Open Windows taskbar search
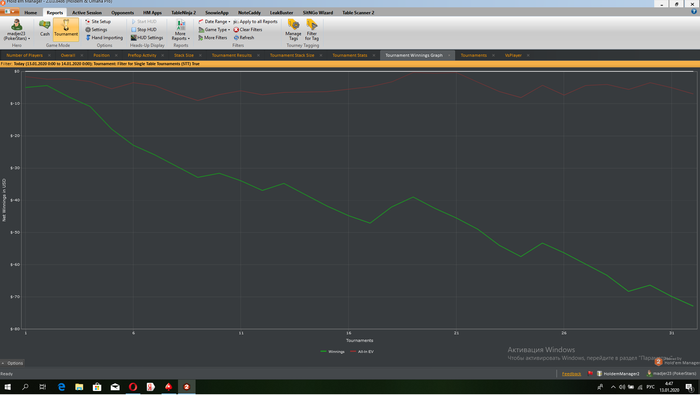 25,387
